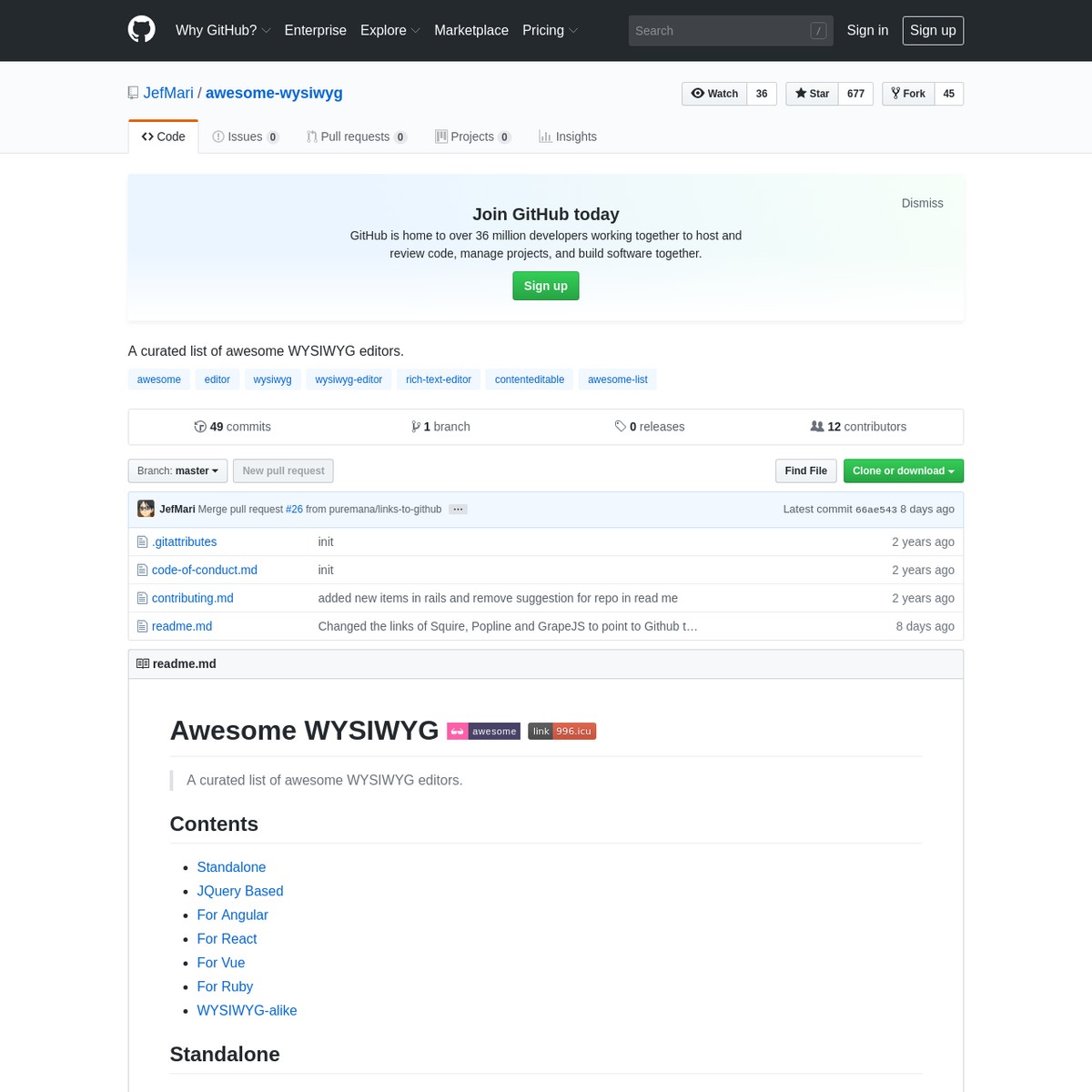
Task: Click the file icon next to contributing.md
Action: click(142, 598)
